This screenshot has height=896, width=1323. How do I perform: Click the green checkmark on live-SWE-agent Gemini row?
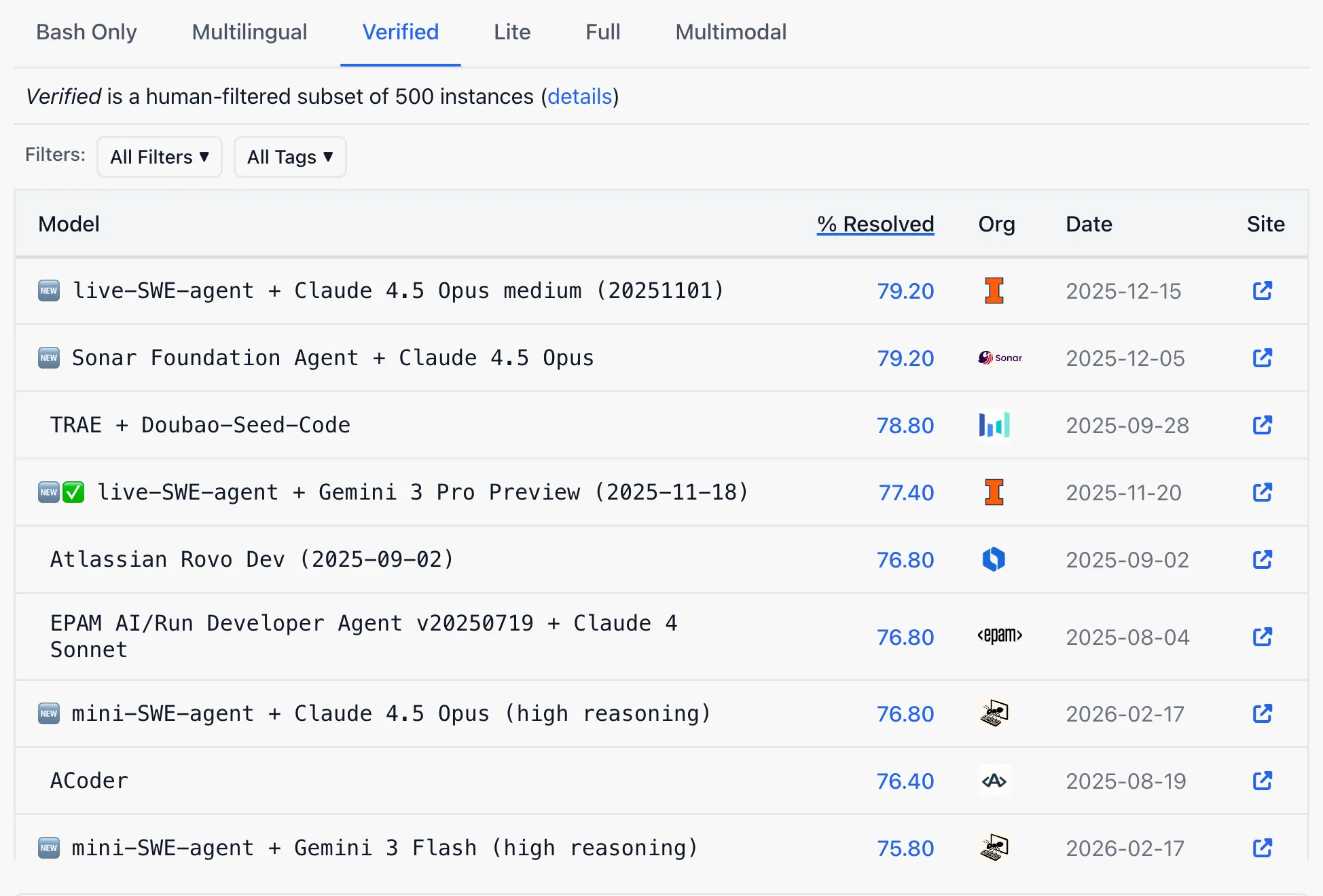73,492
